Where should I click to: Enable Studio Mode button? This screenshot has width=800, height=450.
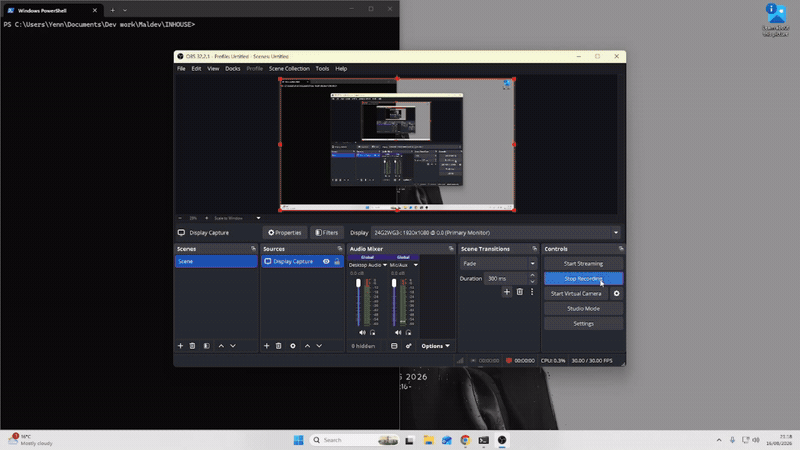point(583,309)
